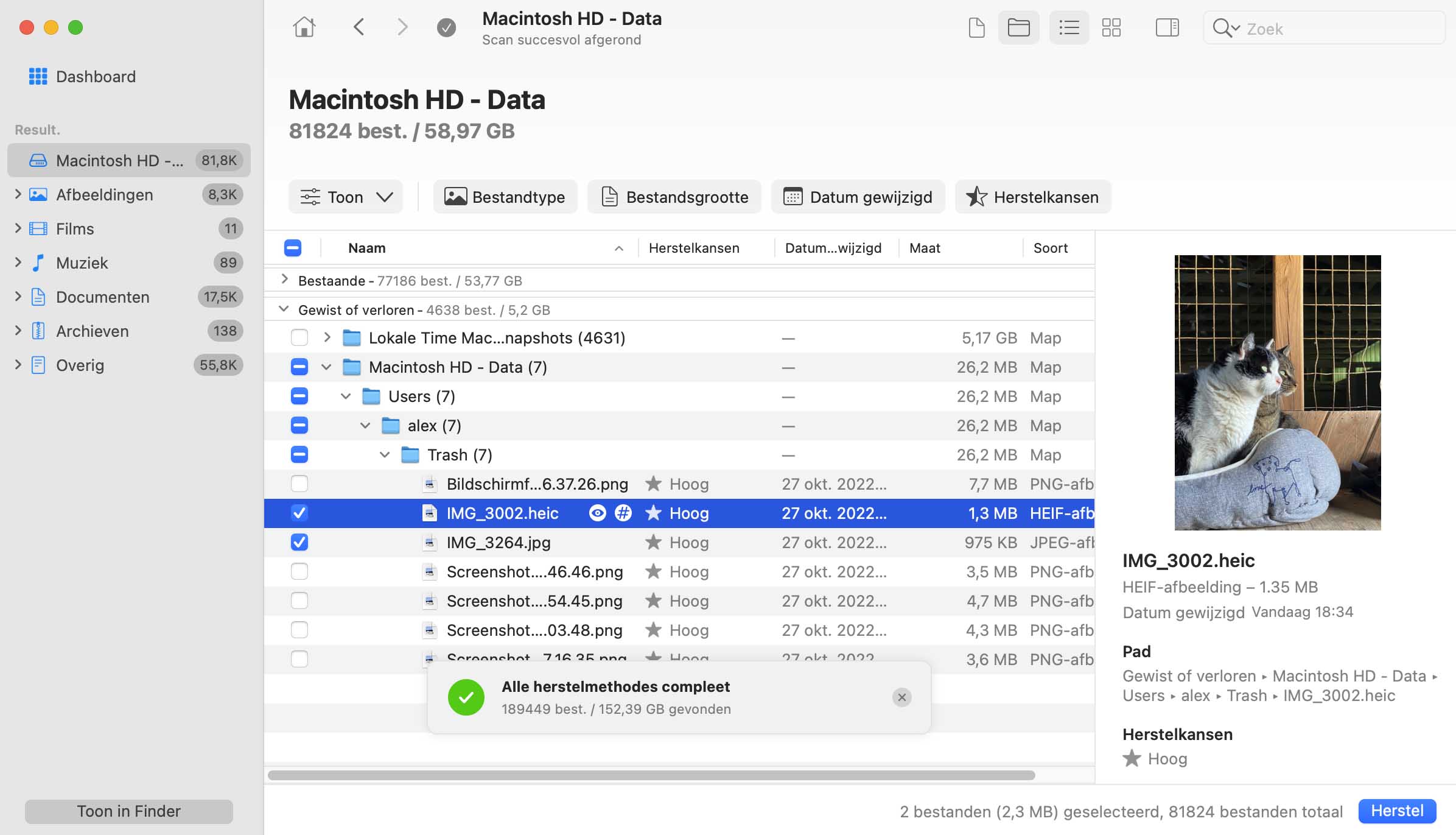
Task: Click the Users folder icon
Action: pos(371,396)
